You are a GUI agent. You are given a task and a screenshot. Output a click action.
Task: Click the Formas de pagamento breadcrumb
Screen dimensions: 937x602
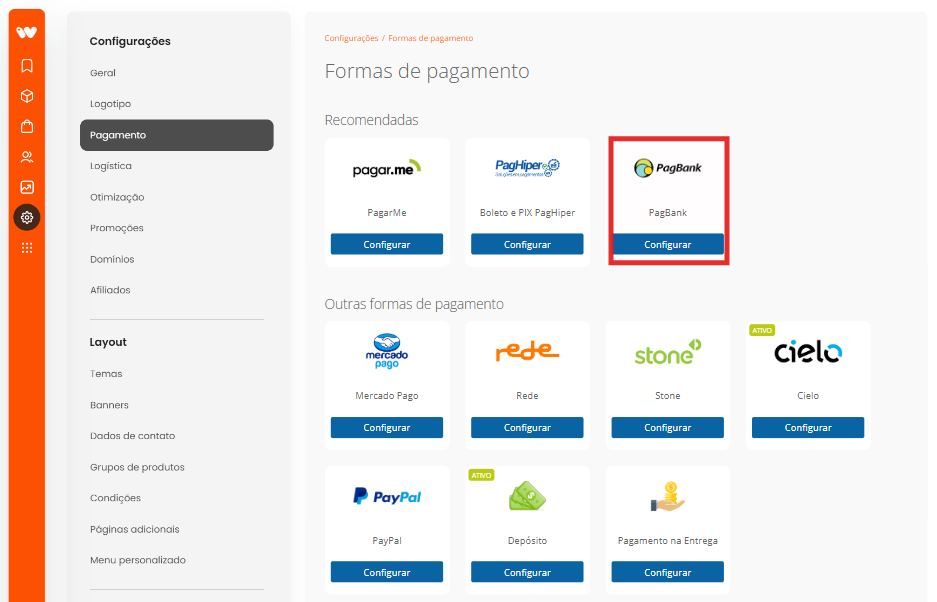tap(431, 38)
